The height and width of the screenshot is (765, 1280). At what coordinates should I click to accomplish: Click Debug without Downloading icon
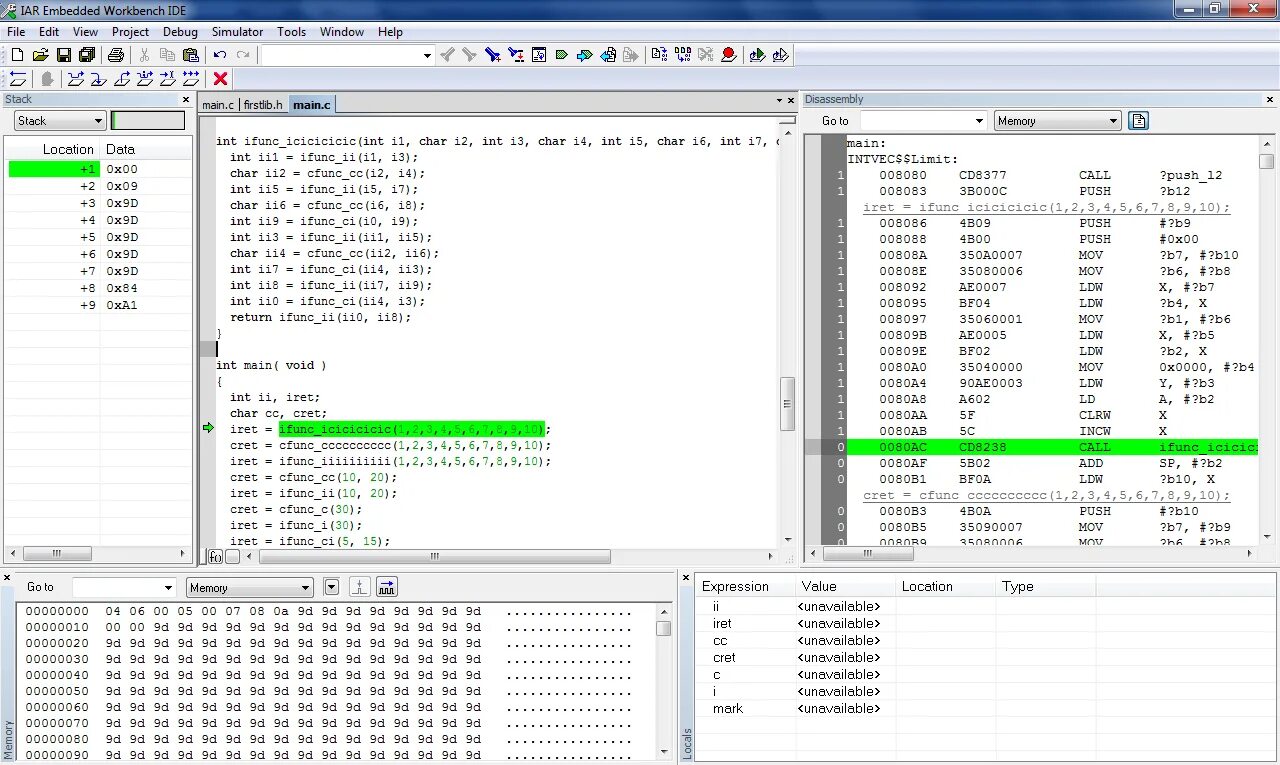780,55
